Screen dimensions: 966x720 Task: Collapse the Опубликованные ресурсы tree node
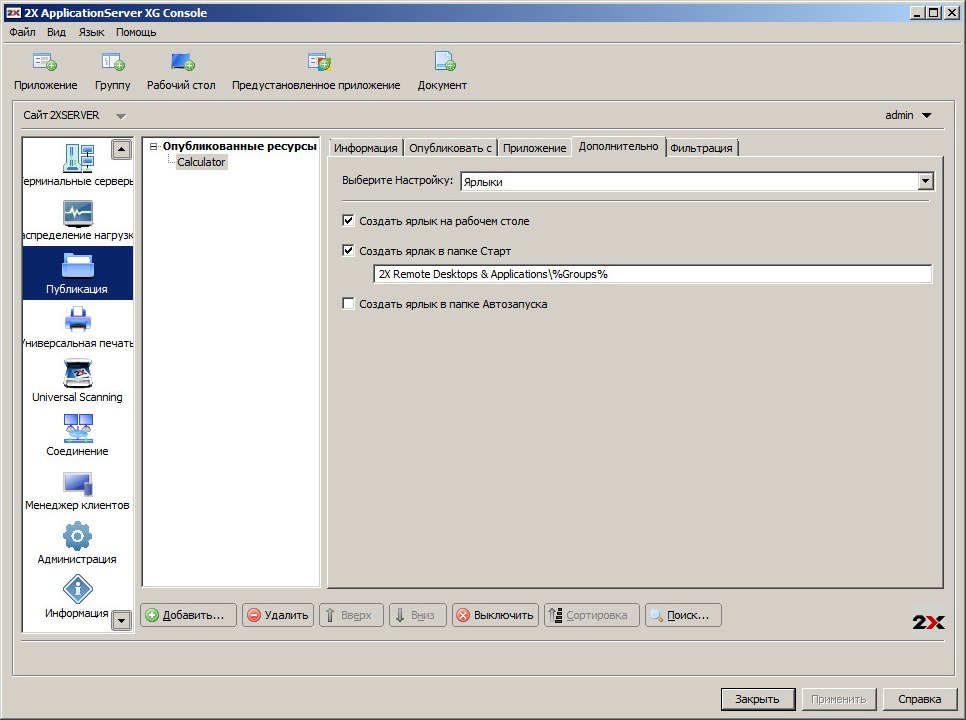[x=153, y=147]
